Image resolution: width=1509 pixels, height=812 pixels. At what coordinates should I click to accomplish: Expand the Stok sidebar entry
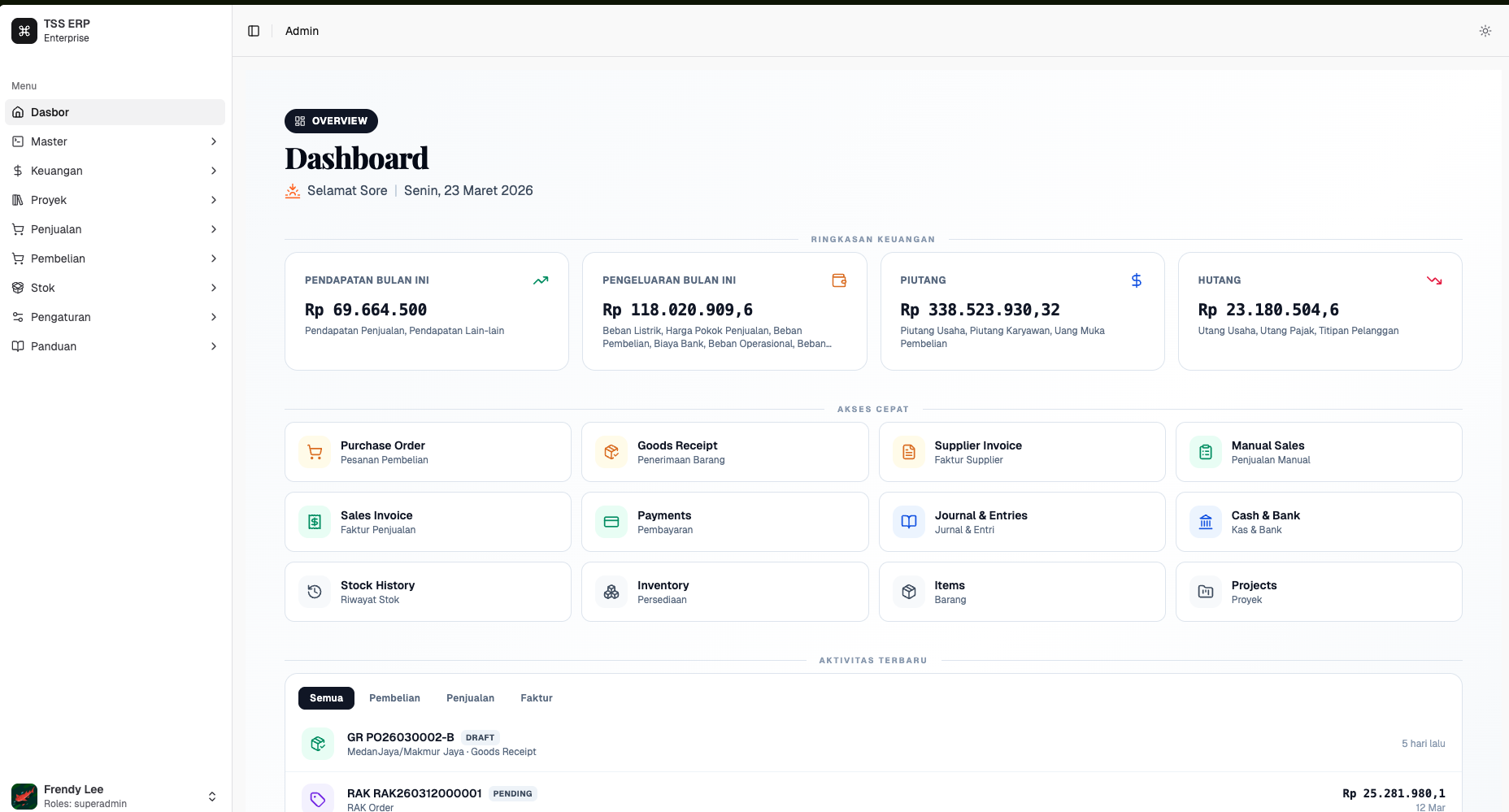tap(115, 288)
